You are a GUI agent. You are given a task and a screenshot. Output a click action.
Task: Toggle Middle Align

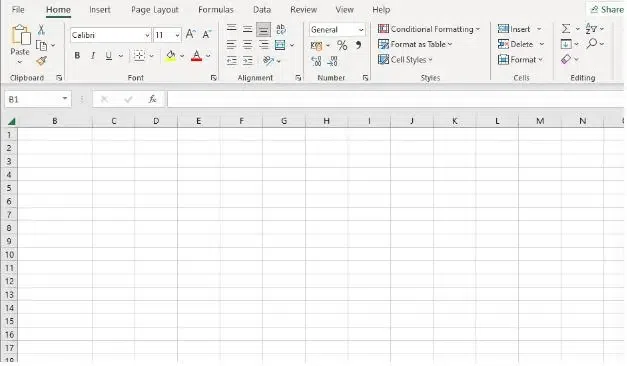point(248,29)
